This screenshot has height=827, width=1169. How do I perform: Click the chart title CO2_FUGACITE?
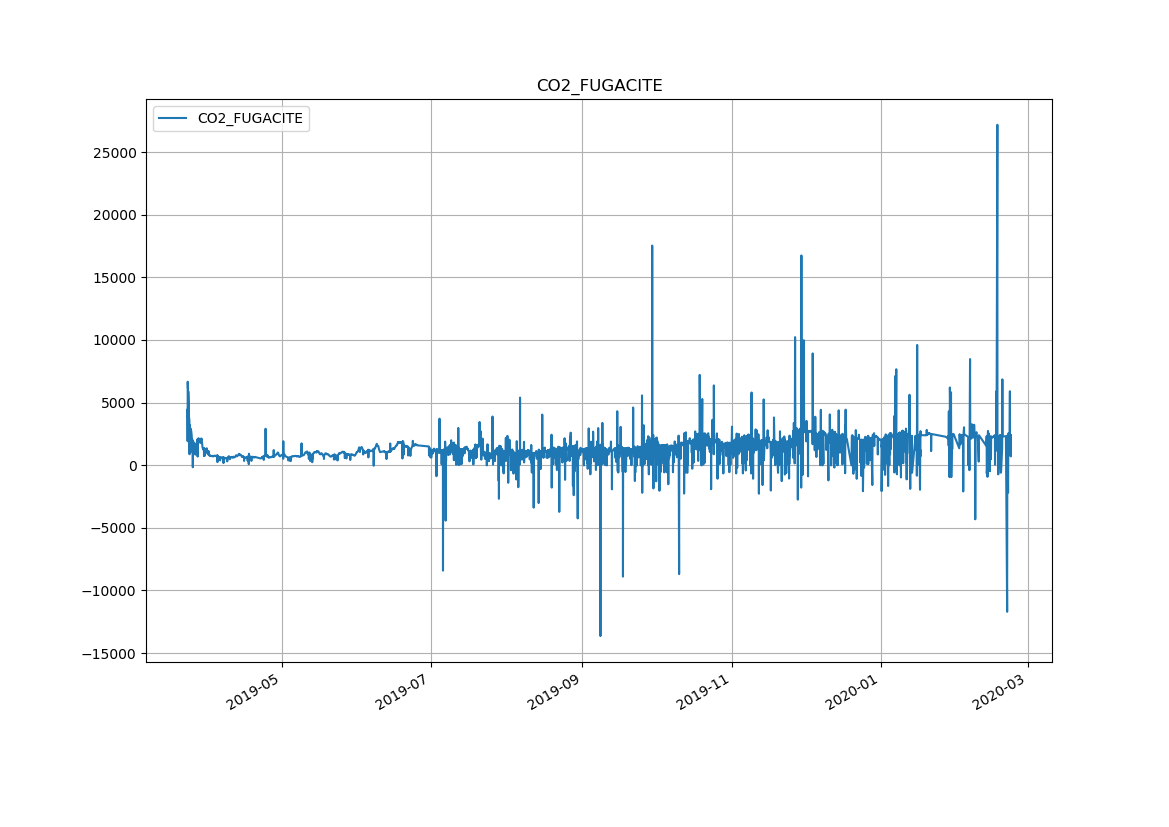(599, 86)
